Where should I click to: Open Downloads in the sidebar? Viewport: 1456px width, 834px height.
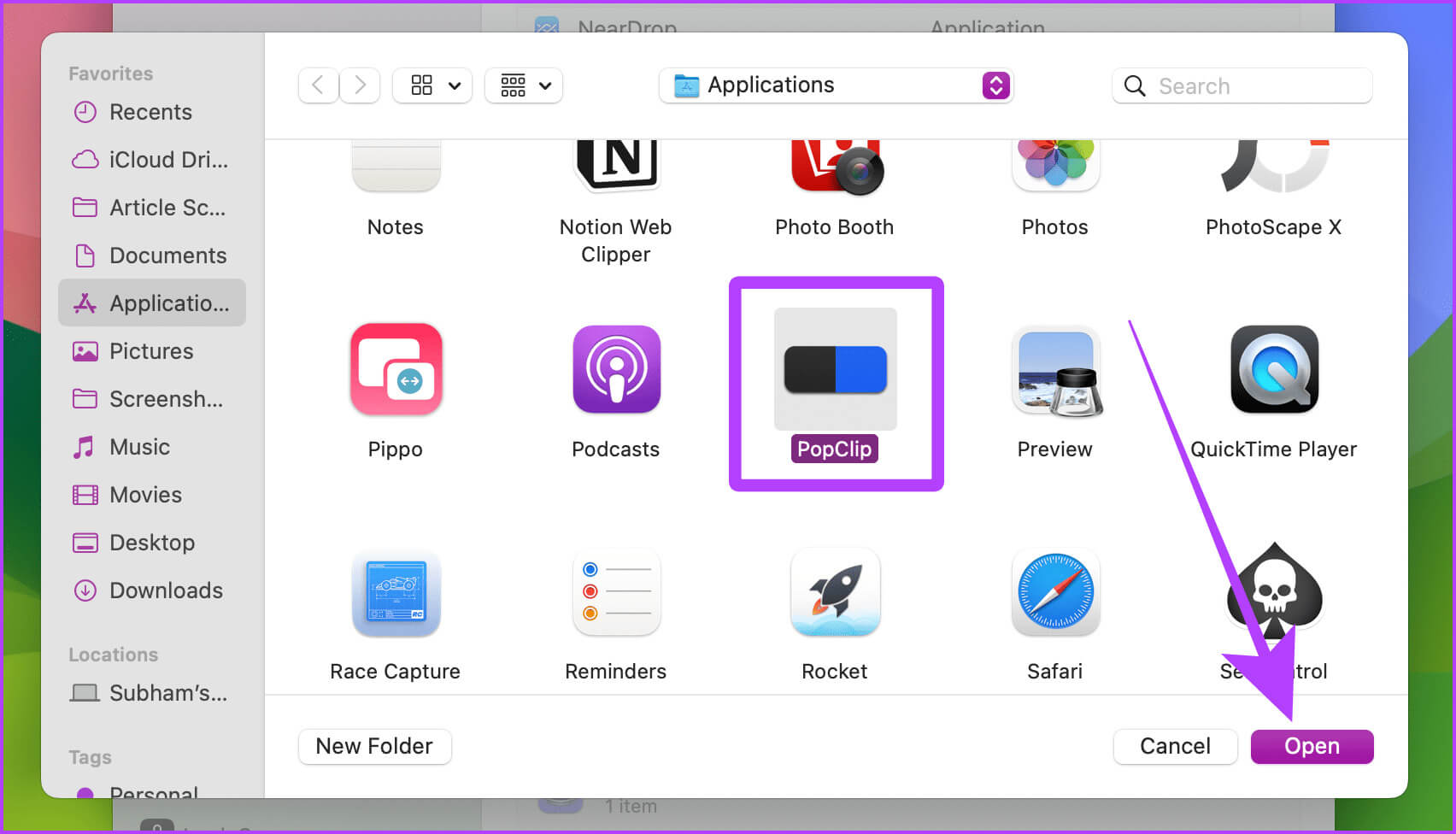point(152,590)
